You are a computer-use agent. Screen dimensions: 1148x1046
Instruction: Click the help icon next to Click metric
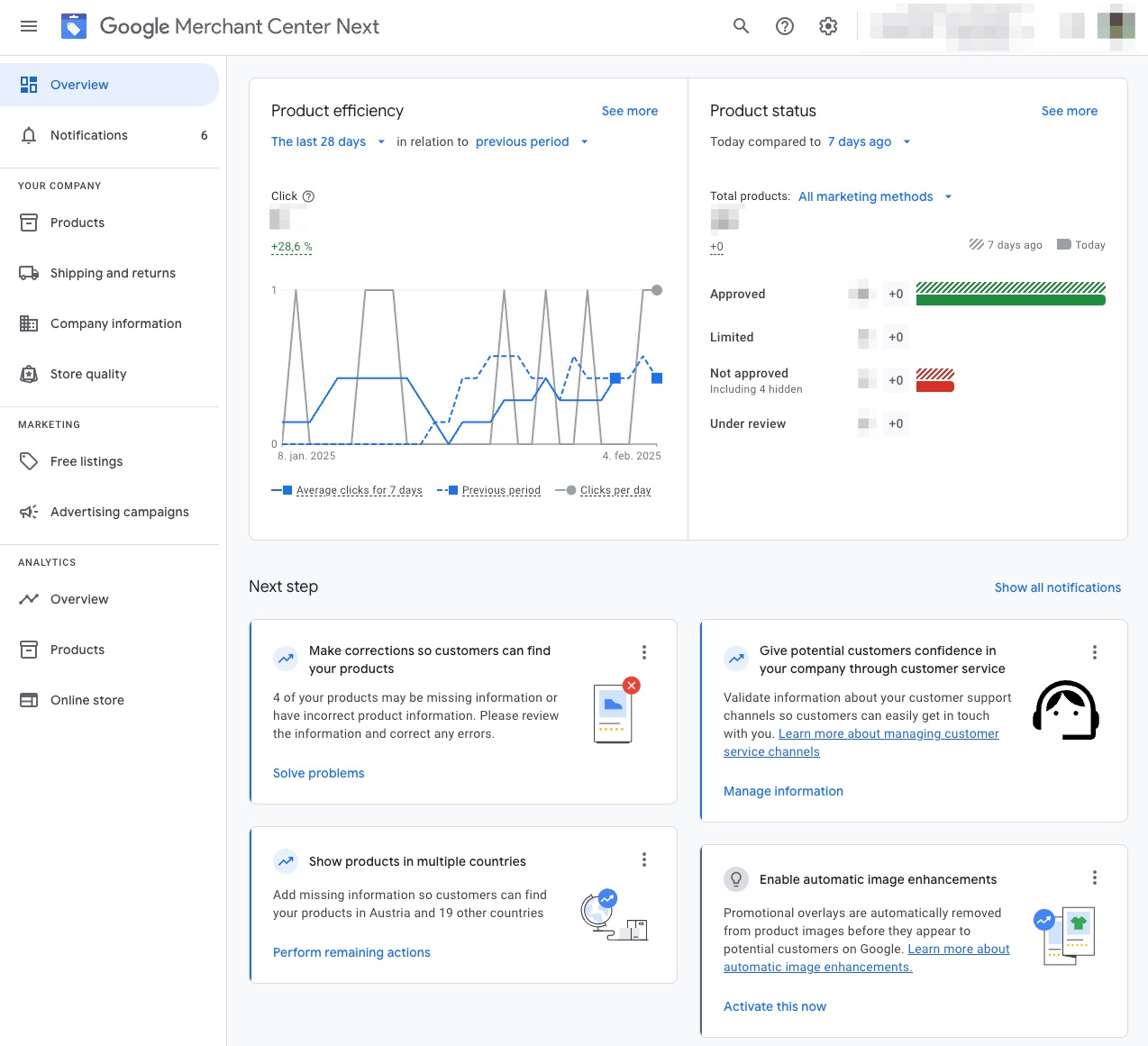308,196
